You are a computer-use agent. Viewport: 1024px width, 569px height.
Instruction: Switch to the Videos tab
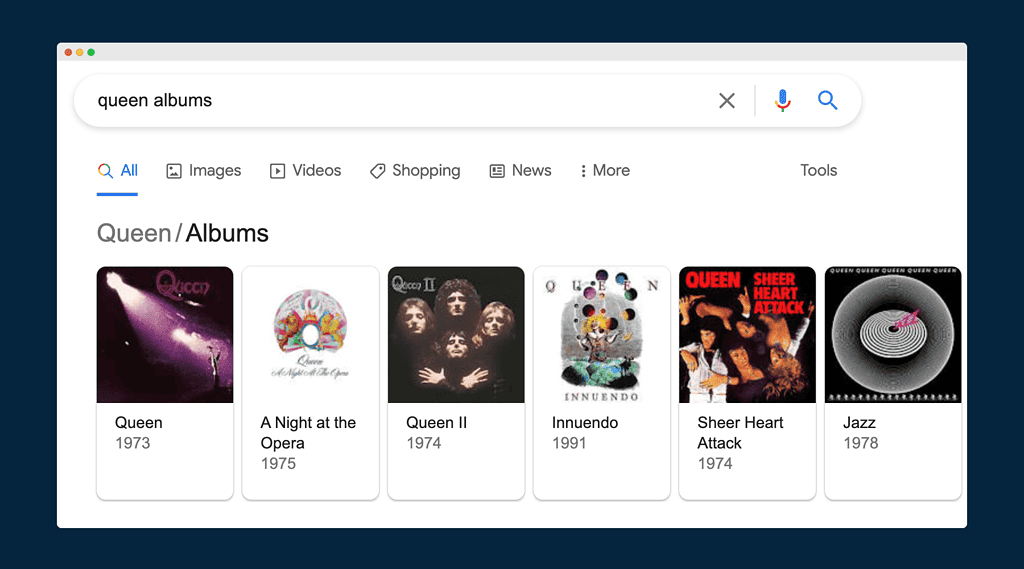(306, 171)
